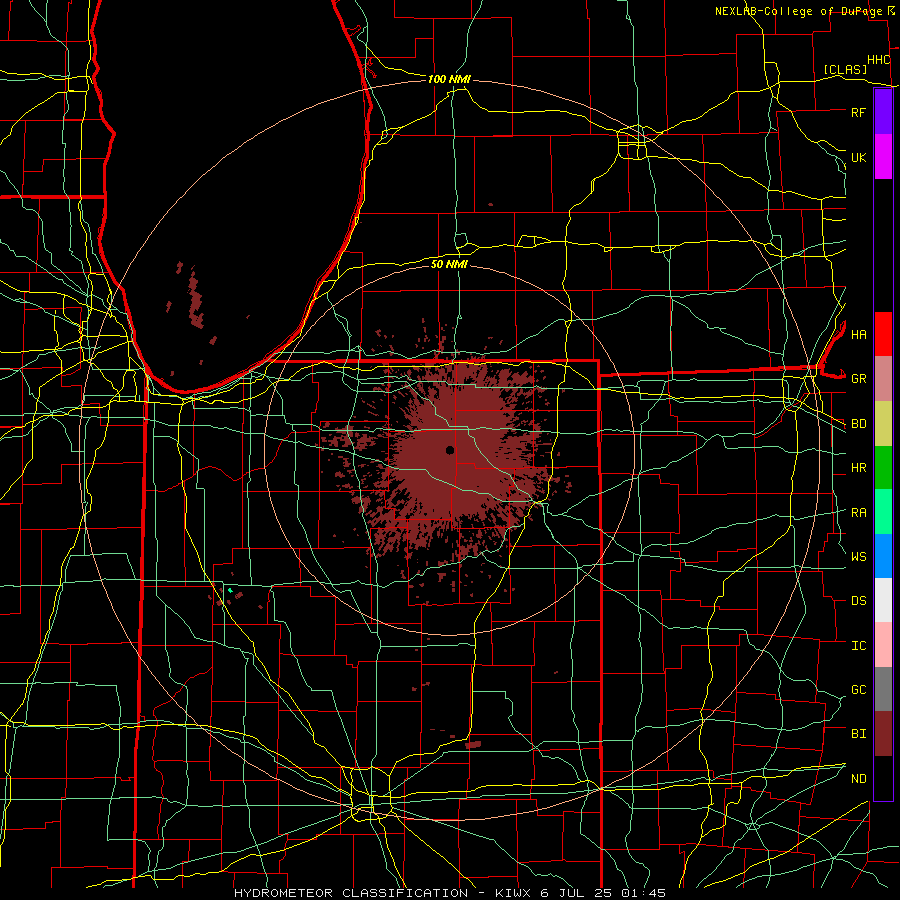Click the IC legend label
900x900 pixels.
click(x=859, y=646)
